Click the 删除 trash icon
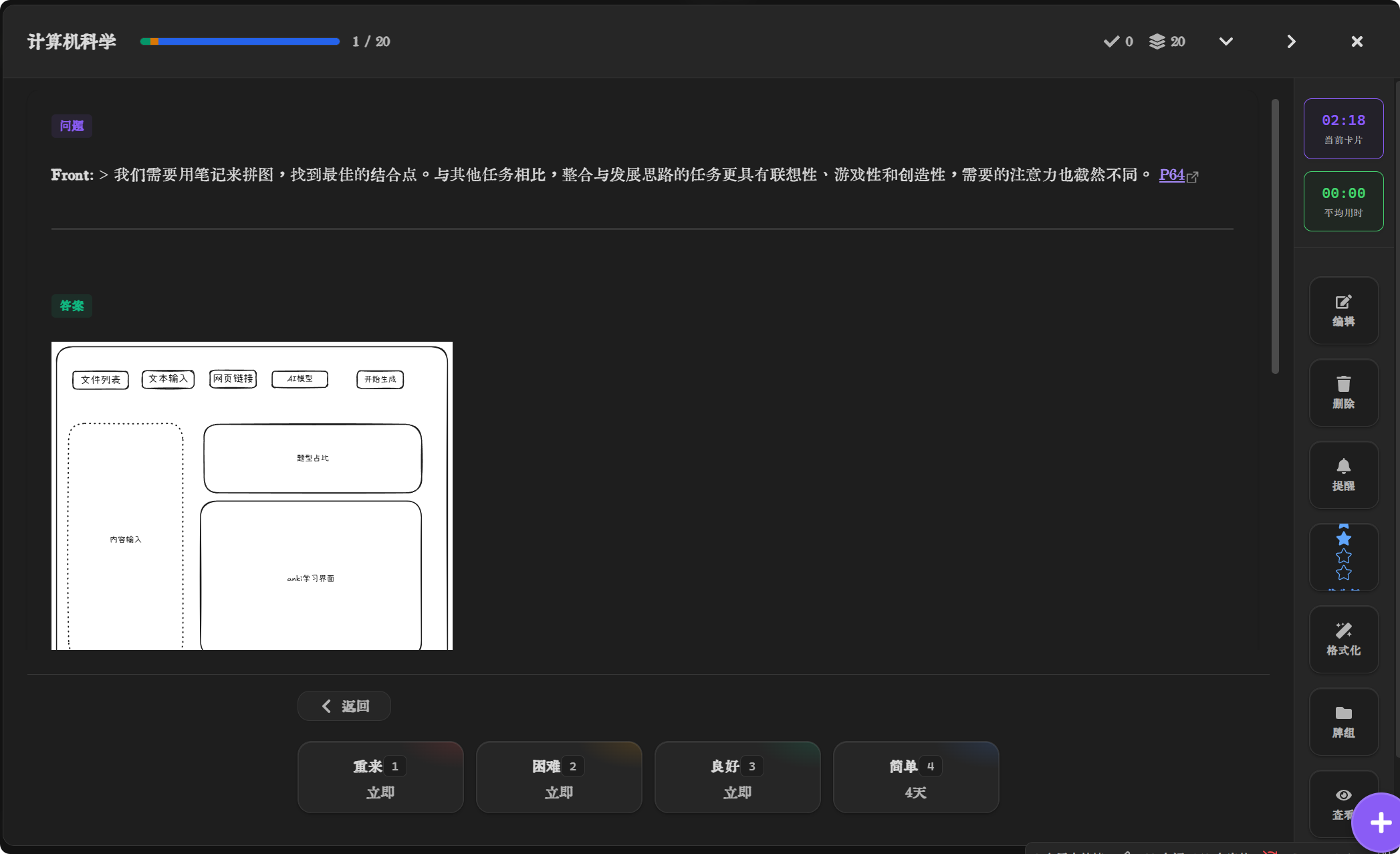 (1343, 393)
